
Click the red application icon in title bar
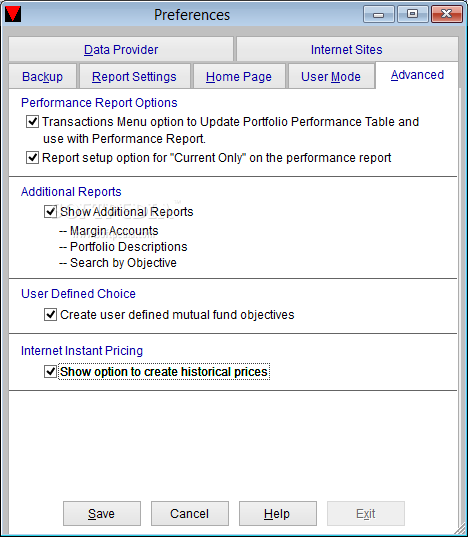13,14
